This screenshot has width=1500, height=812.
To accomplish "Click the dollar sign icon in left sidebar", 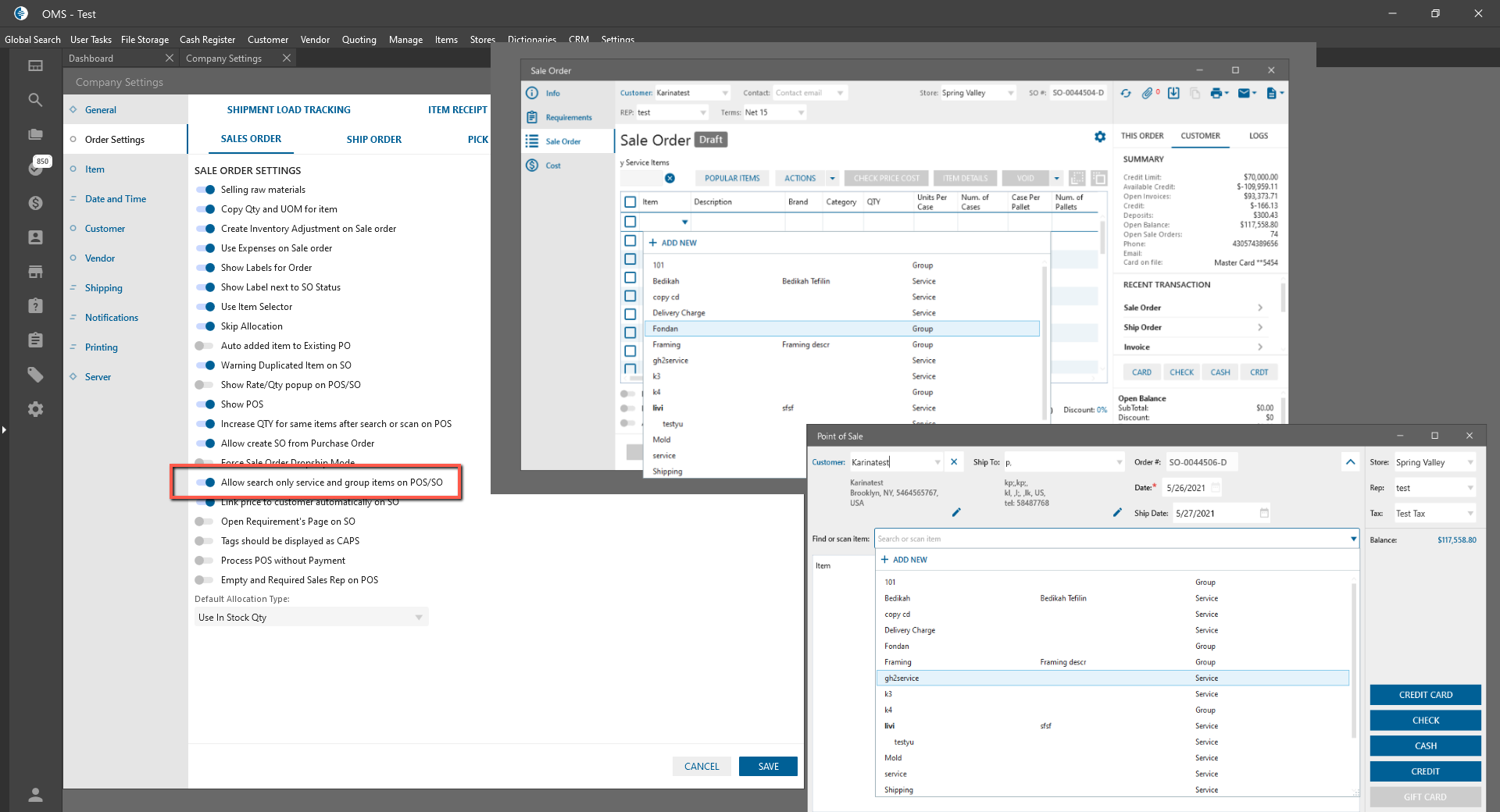I will (x=35, y=203).
